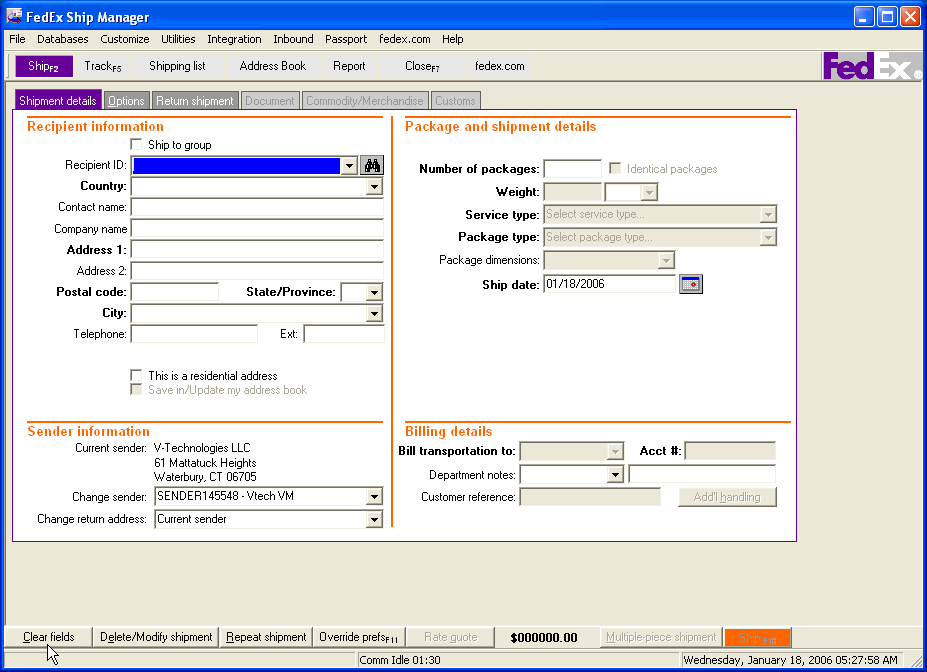Open Track F5 from the toolbar
Screen dimensions: 927x672
pyautogui.click(x=103, y=66)
